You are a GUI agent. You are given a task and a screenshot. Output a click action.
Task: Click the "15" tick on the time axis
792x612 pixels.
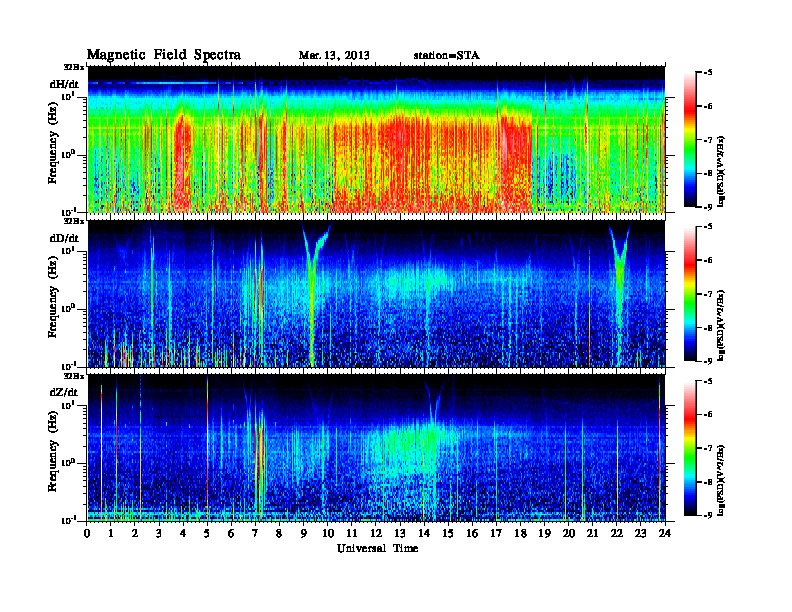coord(448,533)
